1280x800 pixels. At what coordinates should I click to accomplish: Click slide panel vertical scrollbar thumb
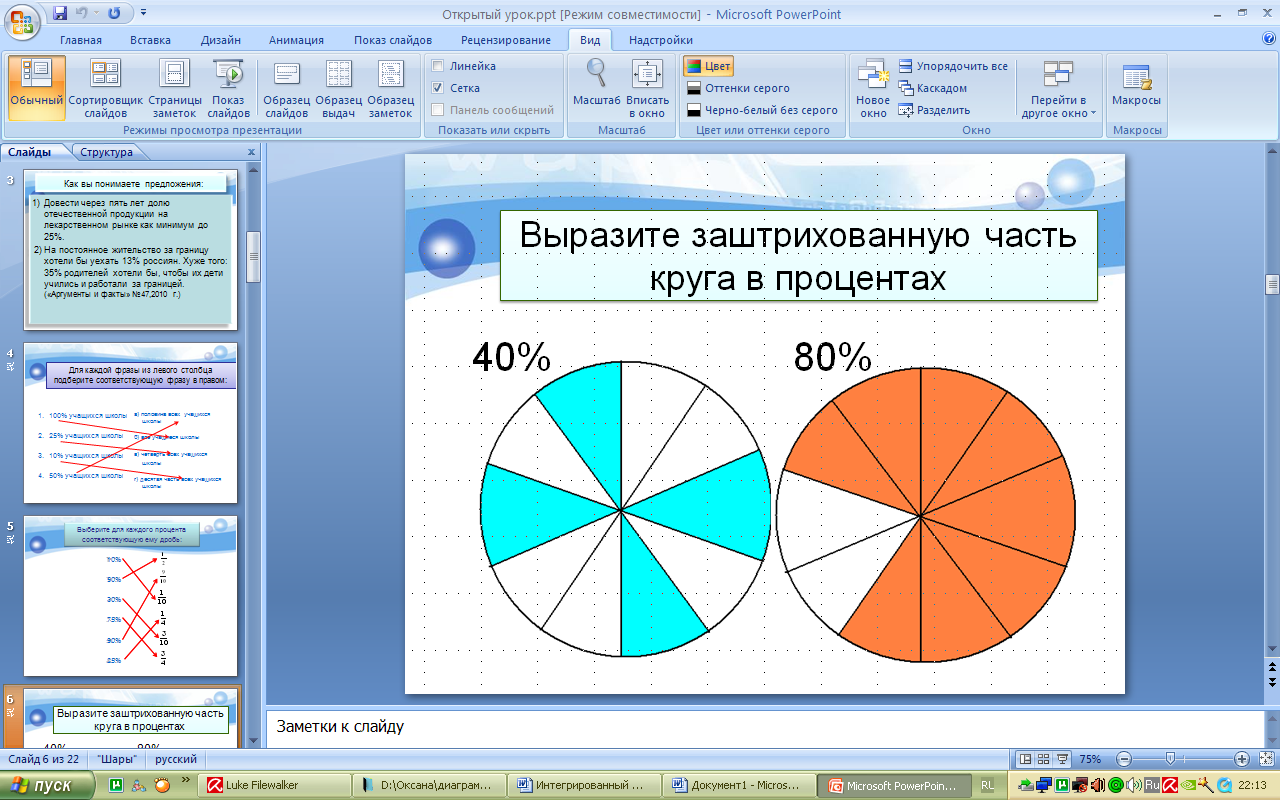(253, 258)
